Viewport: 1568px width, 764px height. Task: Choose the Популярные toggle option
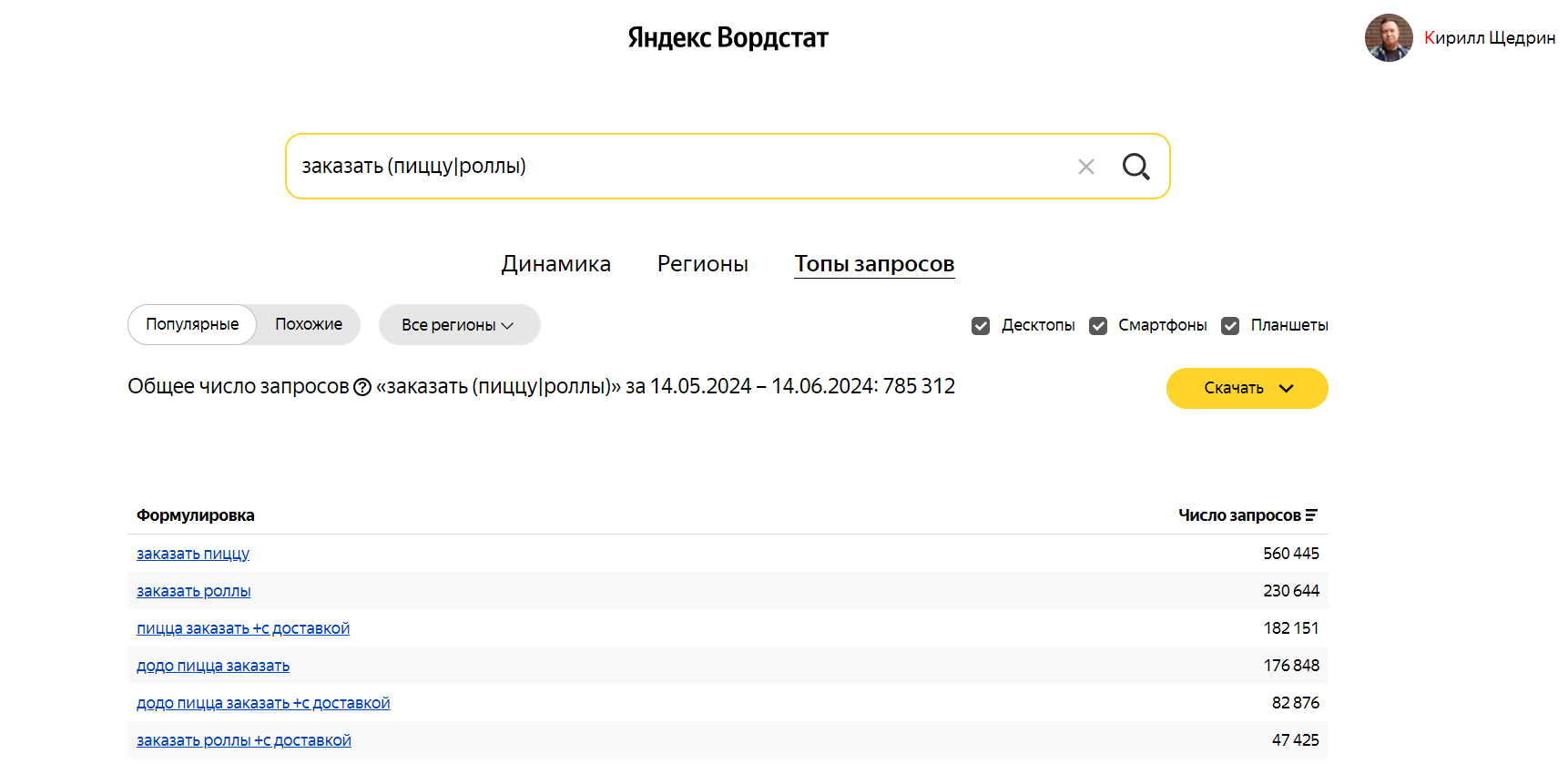(x=192, y=324)
